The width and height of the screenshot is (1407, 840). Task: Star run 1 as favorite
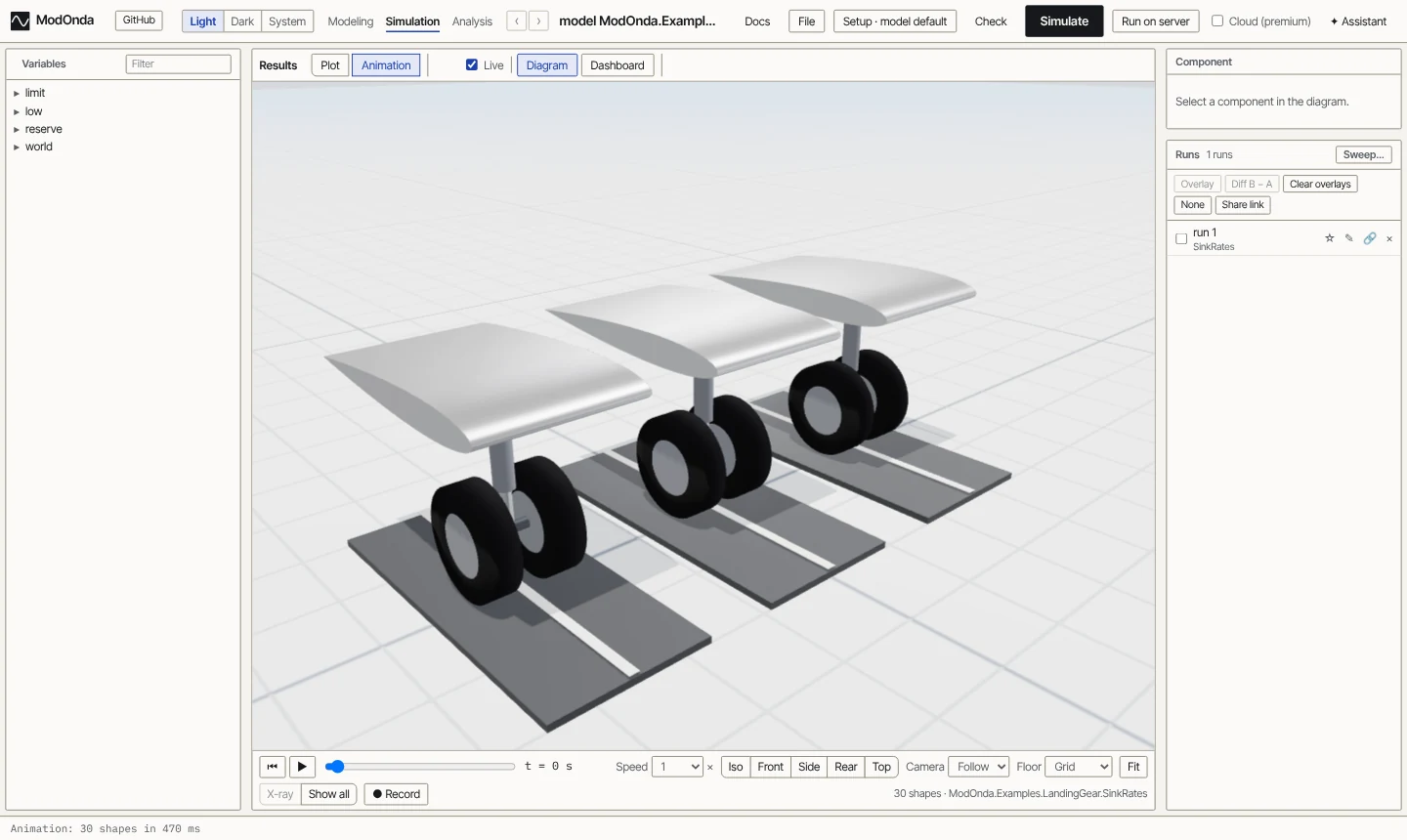pyautogui.click(x=1329, y=238)
